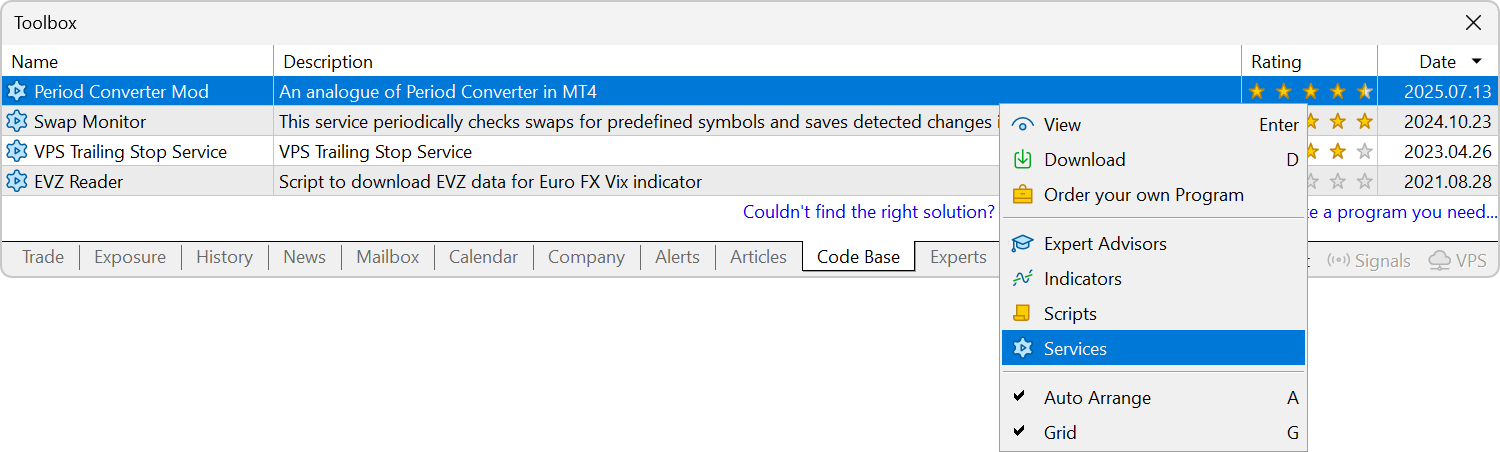The height and width of the screenshot is (452, 1500).
Task: Close the Toolbox panel
Action: coord(1473,23)
